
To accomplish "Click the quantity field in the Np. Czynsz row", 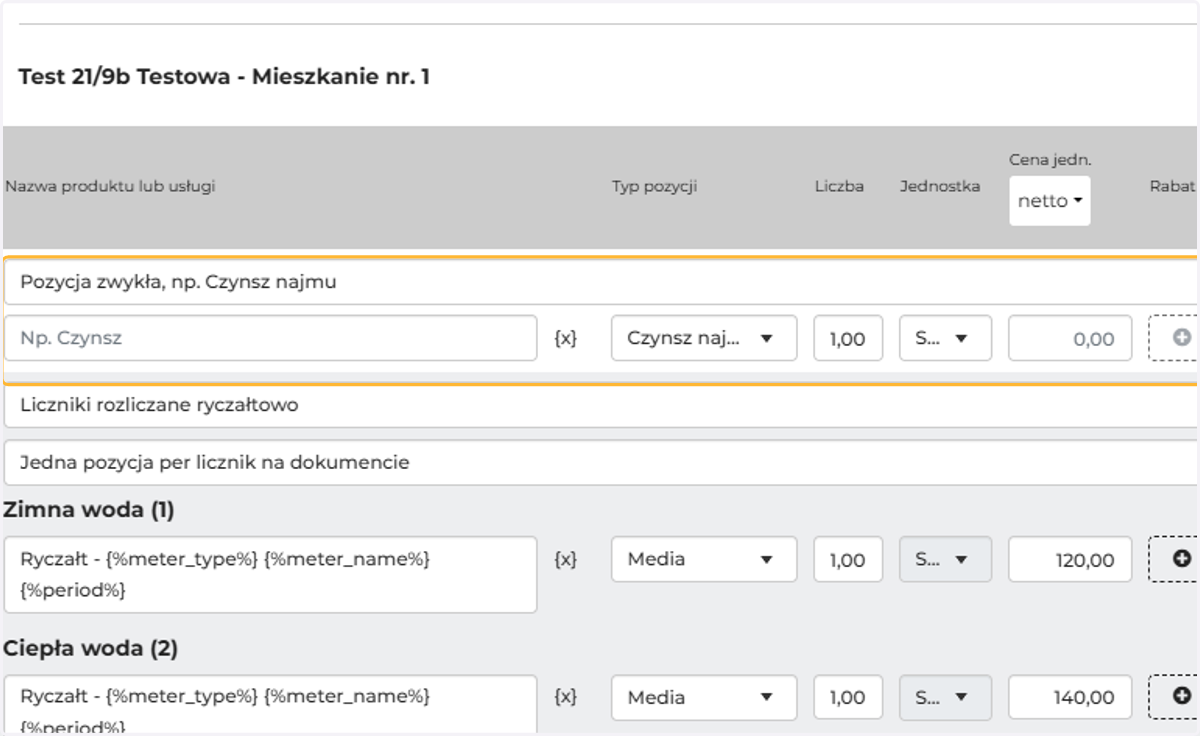I will pyautogui.click(x=848, y=338).
